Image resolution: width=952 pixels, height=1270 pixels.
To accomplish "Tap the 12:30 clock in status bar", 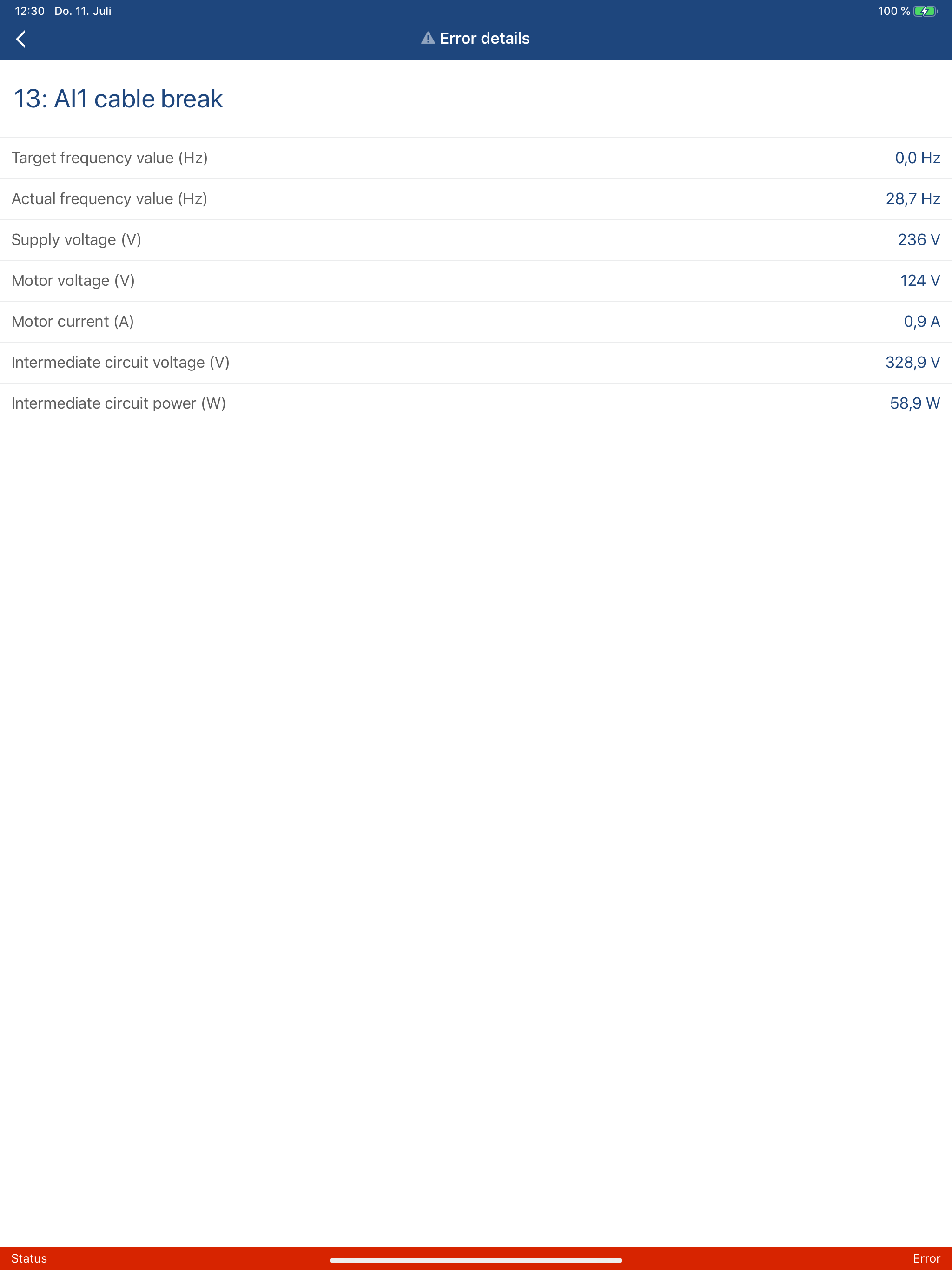I will click(30, 11).
